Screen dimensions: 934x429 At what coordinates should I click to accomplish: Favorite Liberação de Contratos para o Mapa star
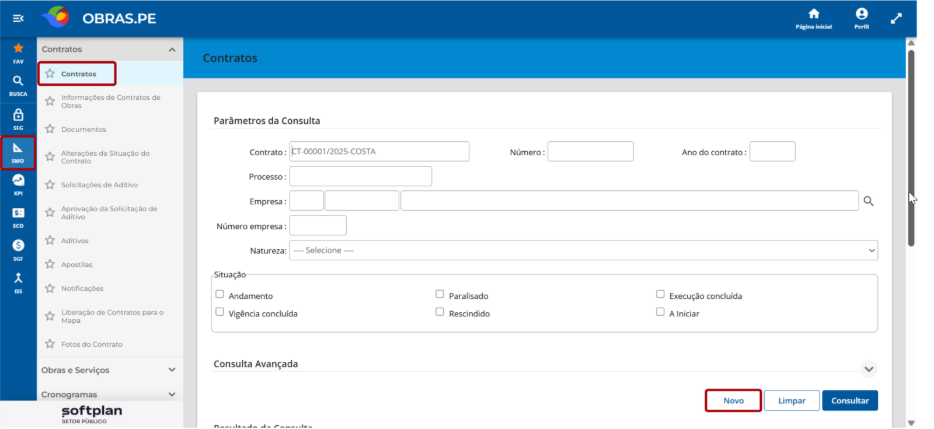point(50,316)
